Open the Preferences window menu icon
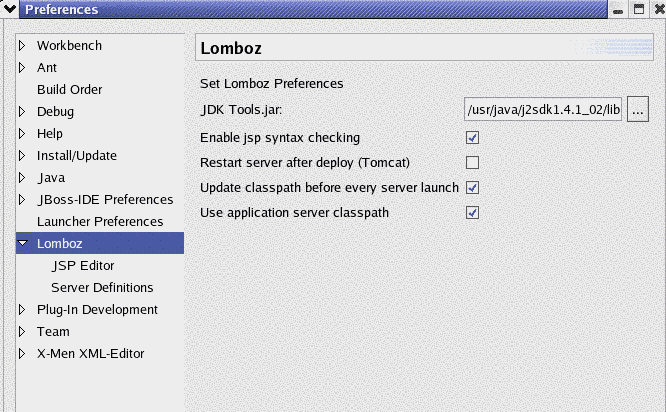The height and width of the screenshot is (412, 666). [x=11, y=10]
